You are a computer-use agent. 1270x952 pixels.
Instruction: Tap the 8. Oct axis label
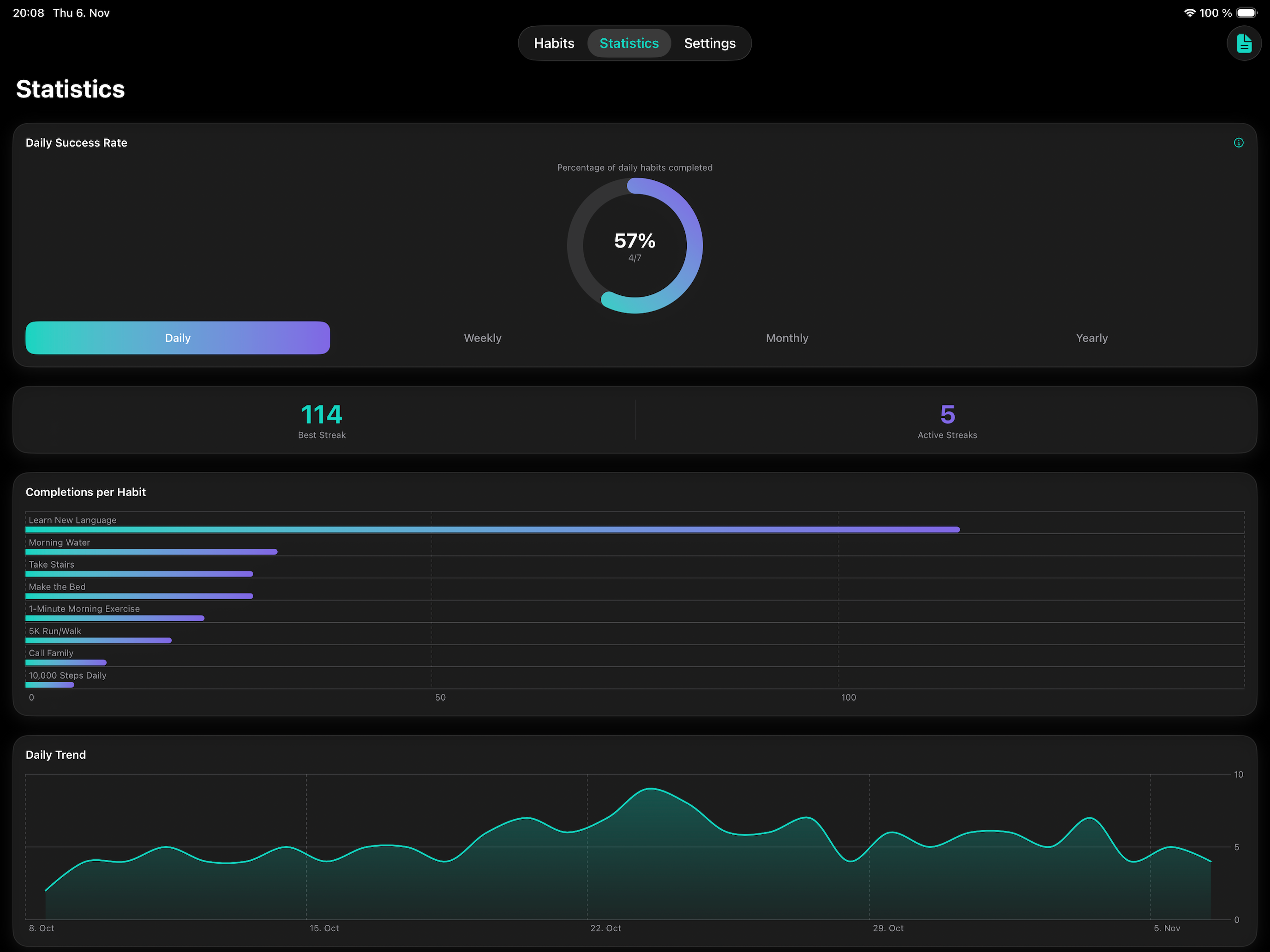click(x=42, y=928)
